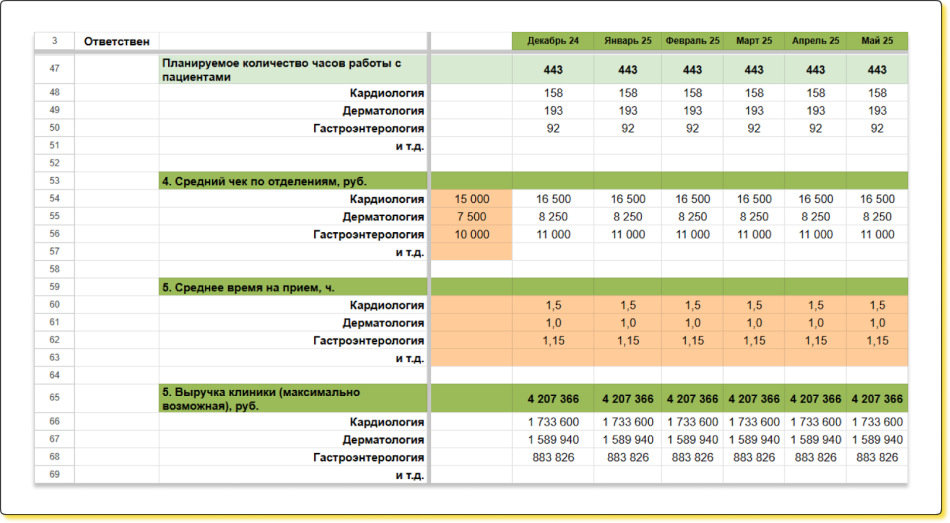This screenshot has width=950, height=523.
Task: Click "5. Выручка клиники" section heading
Action: point(262,398)
